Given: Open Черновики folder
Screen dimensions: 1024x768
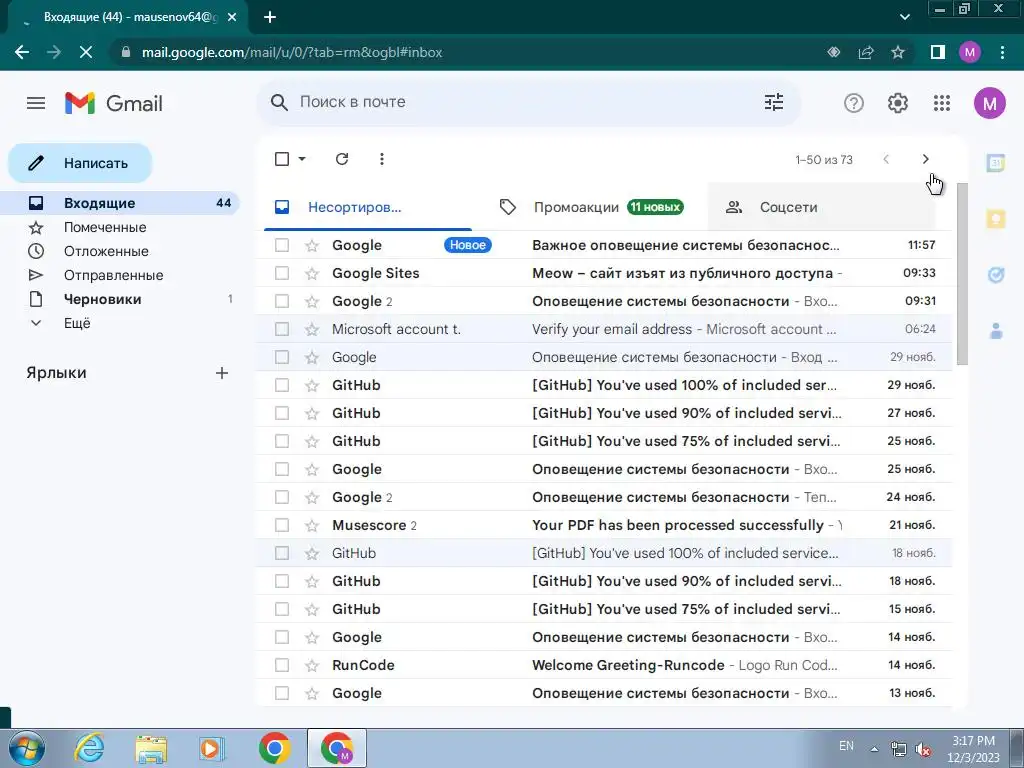Looking at the screenshot, I should coord(120,299).
